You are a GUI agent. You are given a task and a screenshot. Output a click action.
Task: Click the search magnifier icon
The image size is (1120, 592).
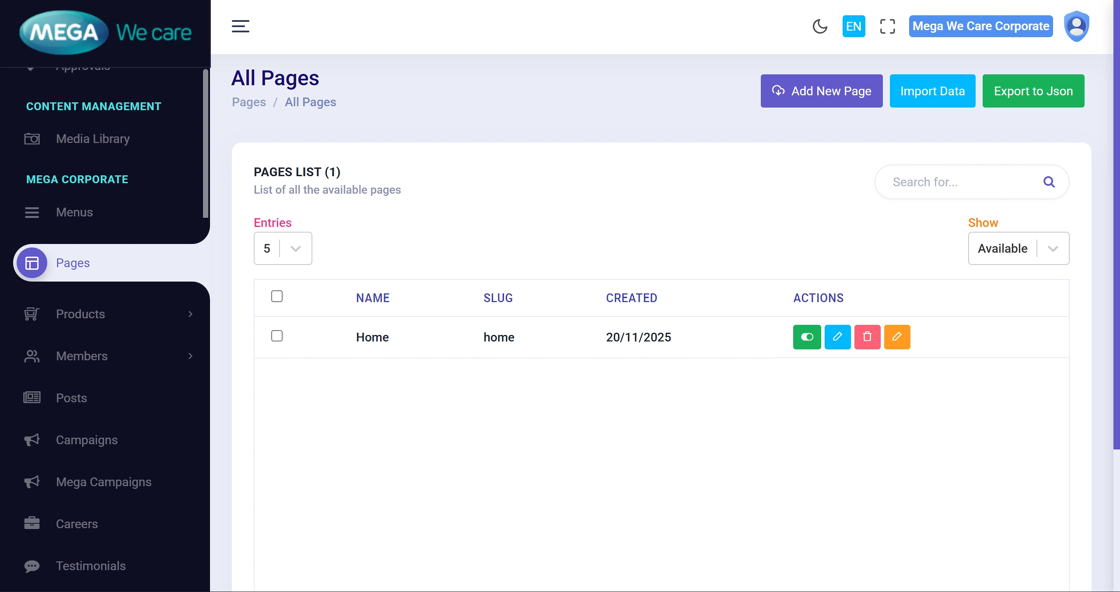1049,182
